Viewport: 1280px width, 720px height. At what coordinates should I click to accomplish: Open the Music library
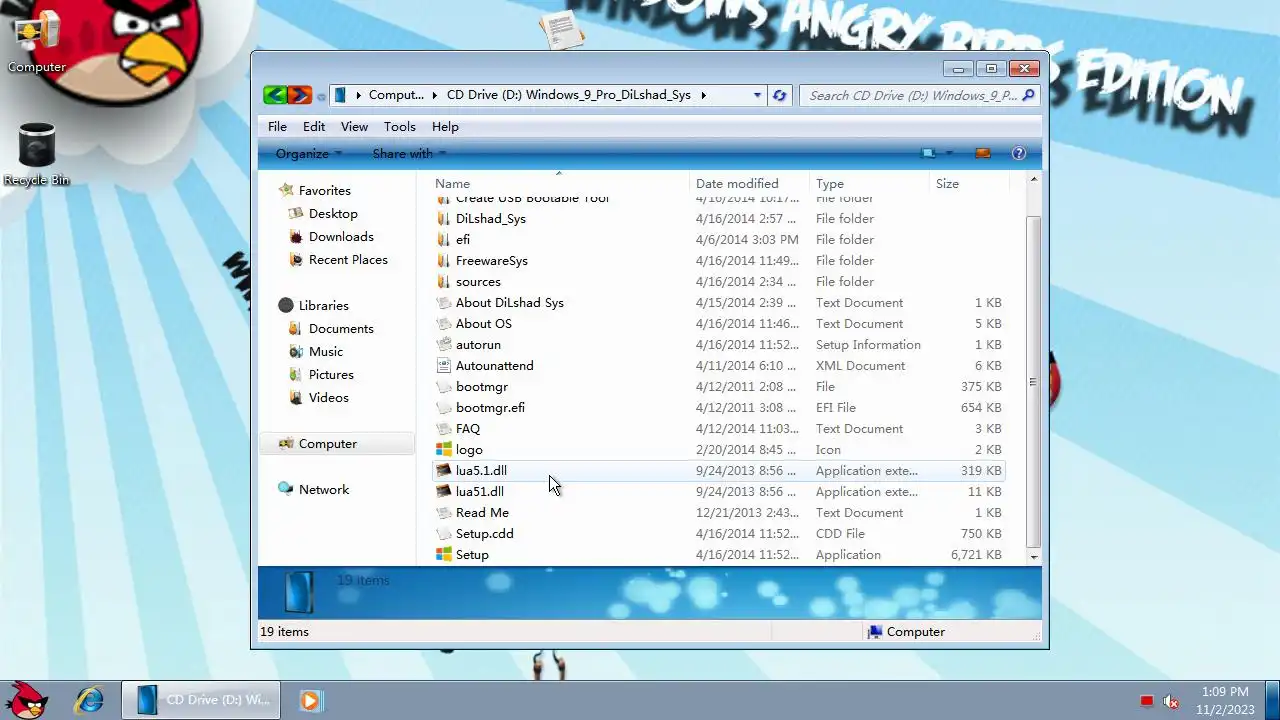pos(326,351)
